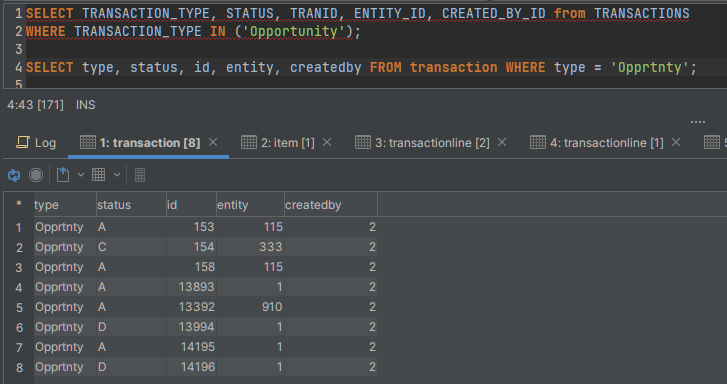Click the partially visible fifth result tab icon

712,142
